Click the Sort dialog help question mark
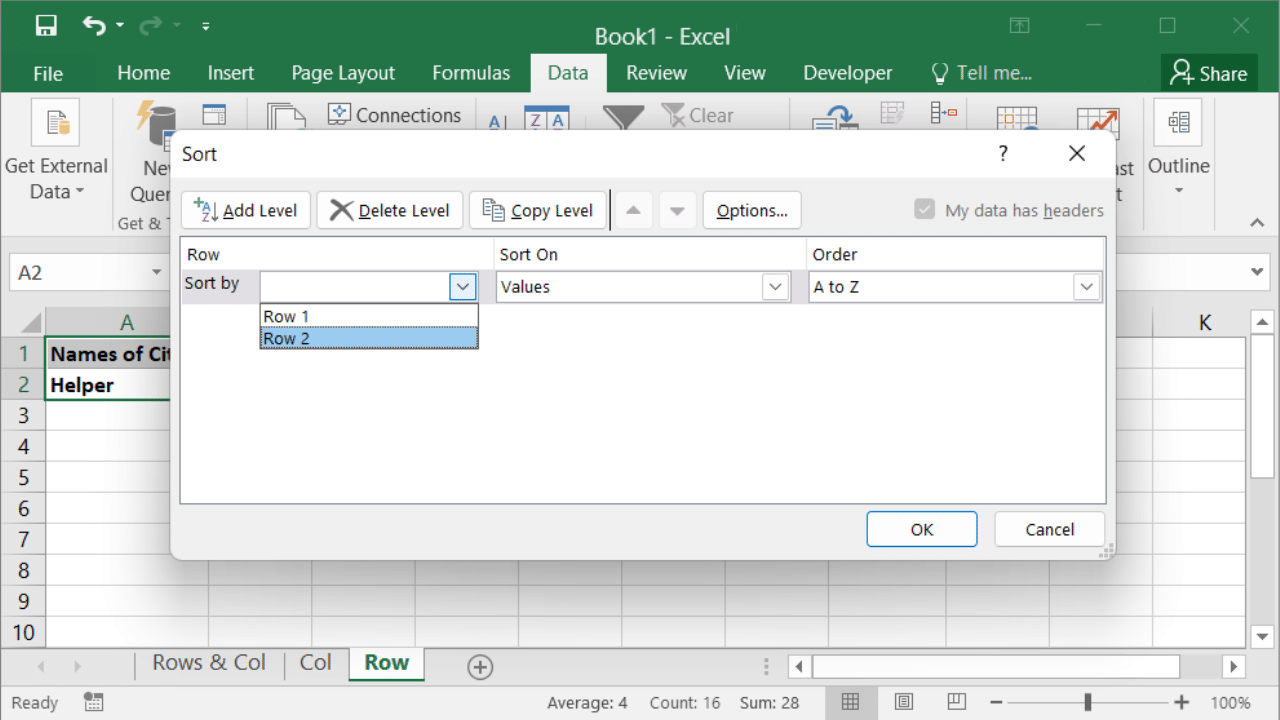 [1003, 153]
